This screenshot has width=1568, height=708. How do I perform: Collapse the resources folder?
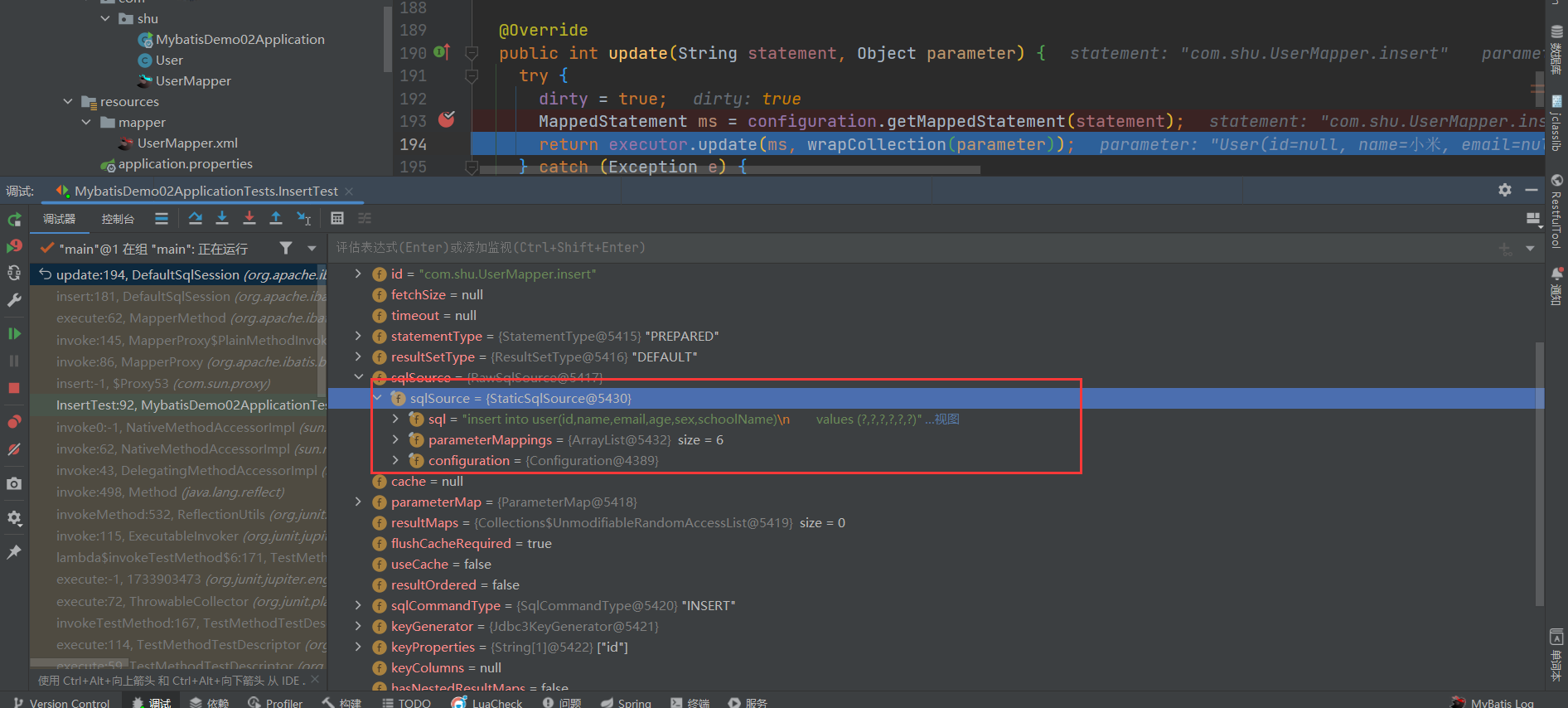68,101
